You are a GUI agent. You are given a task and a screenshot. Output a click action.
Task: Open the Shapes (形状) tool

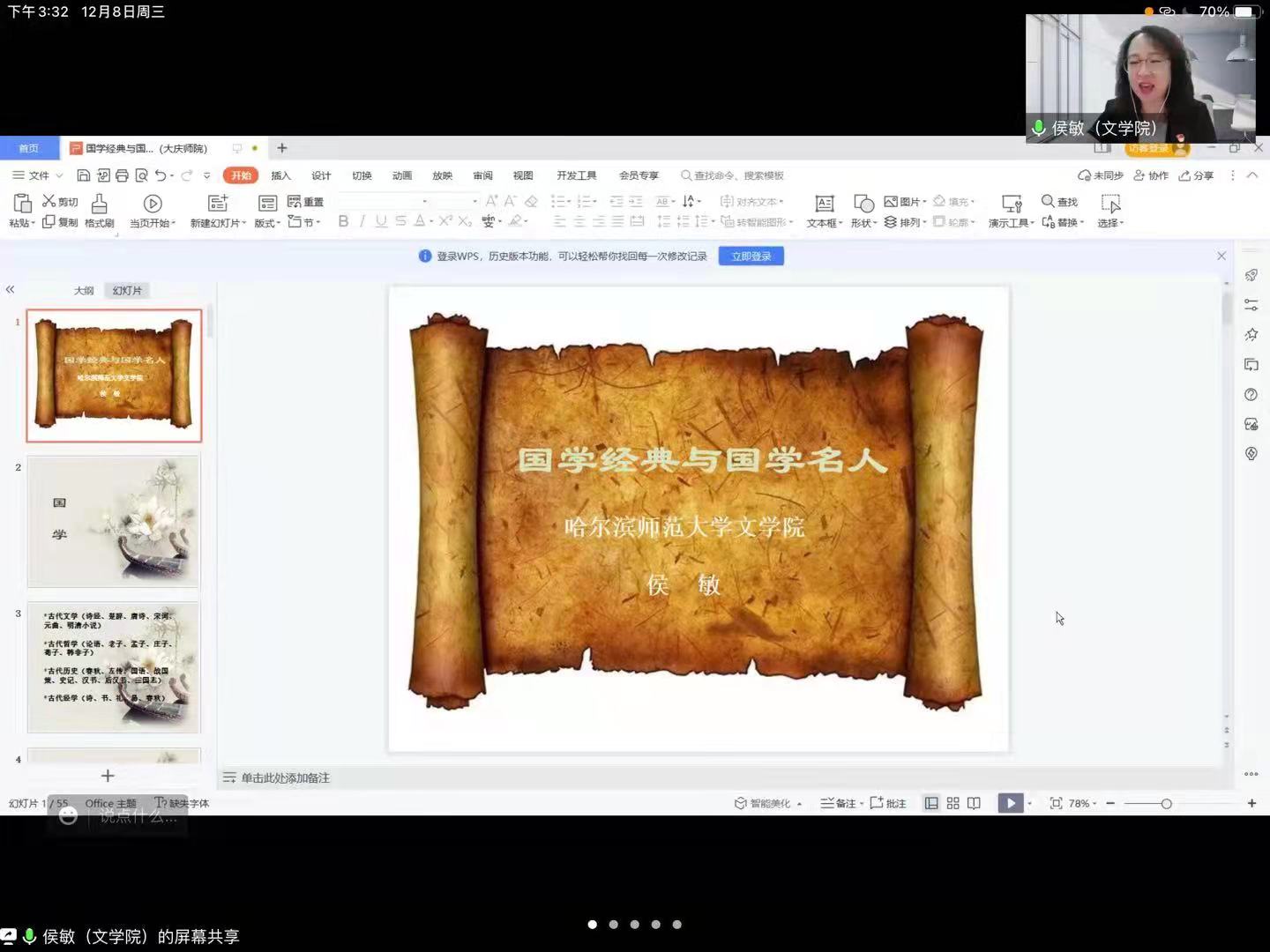pos(863,205)
